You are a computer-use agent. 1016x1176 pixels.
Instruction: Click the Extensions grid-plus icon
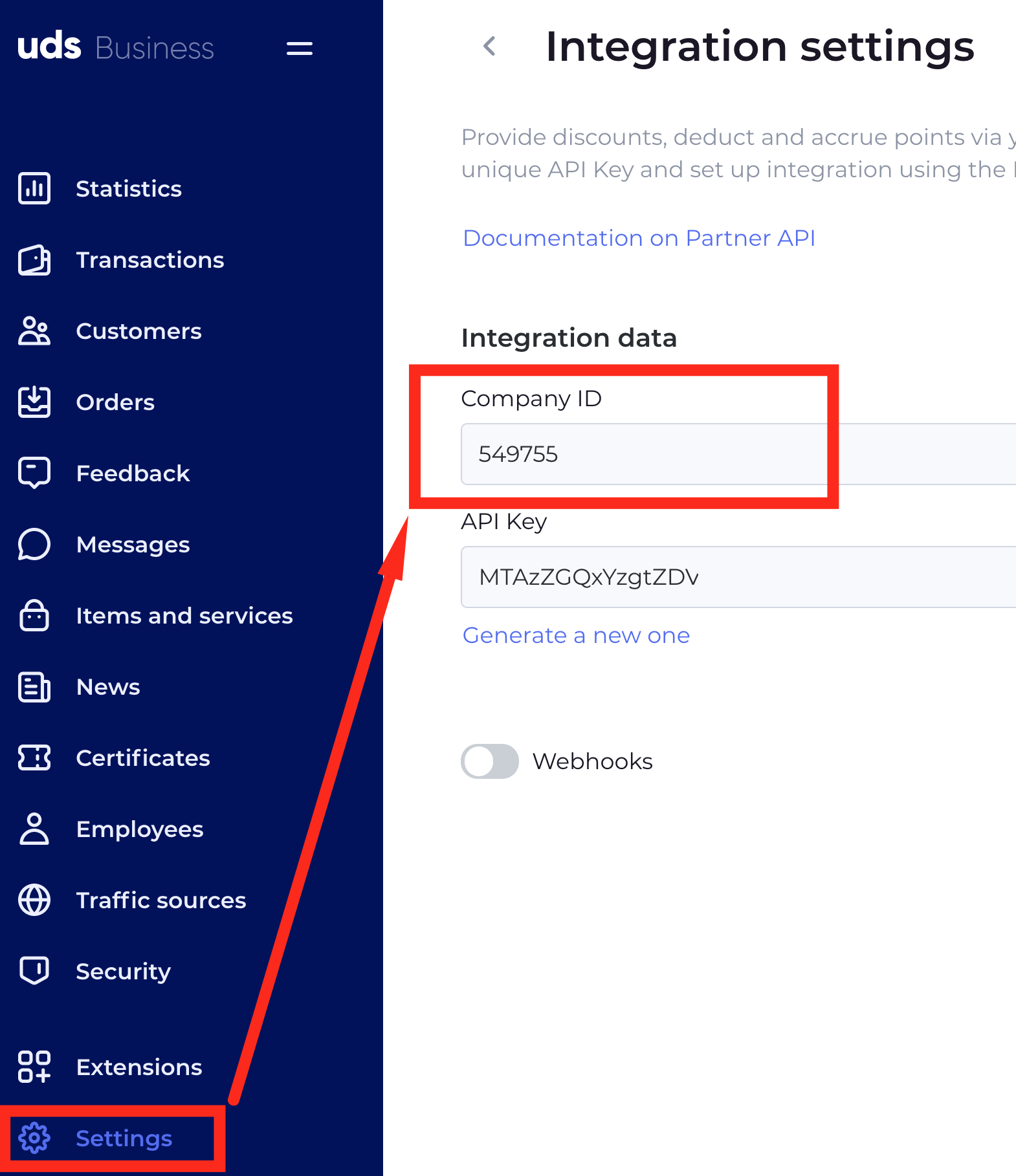click(34, 1067)
